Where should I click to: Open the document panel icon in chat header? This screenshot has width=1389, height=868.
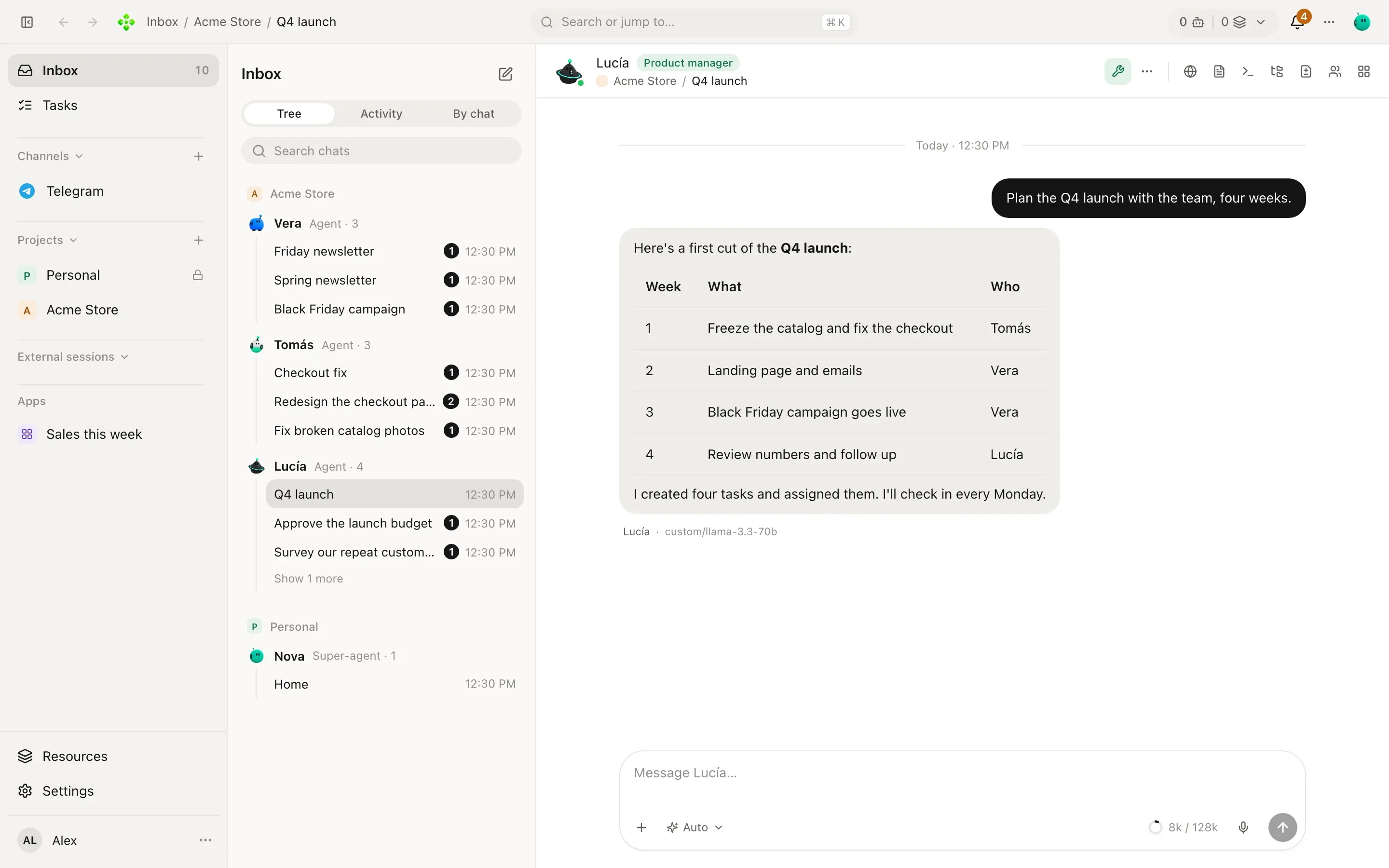coord(1219,71)
